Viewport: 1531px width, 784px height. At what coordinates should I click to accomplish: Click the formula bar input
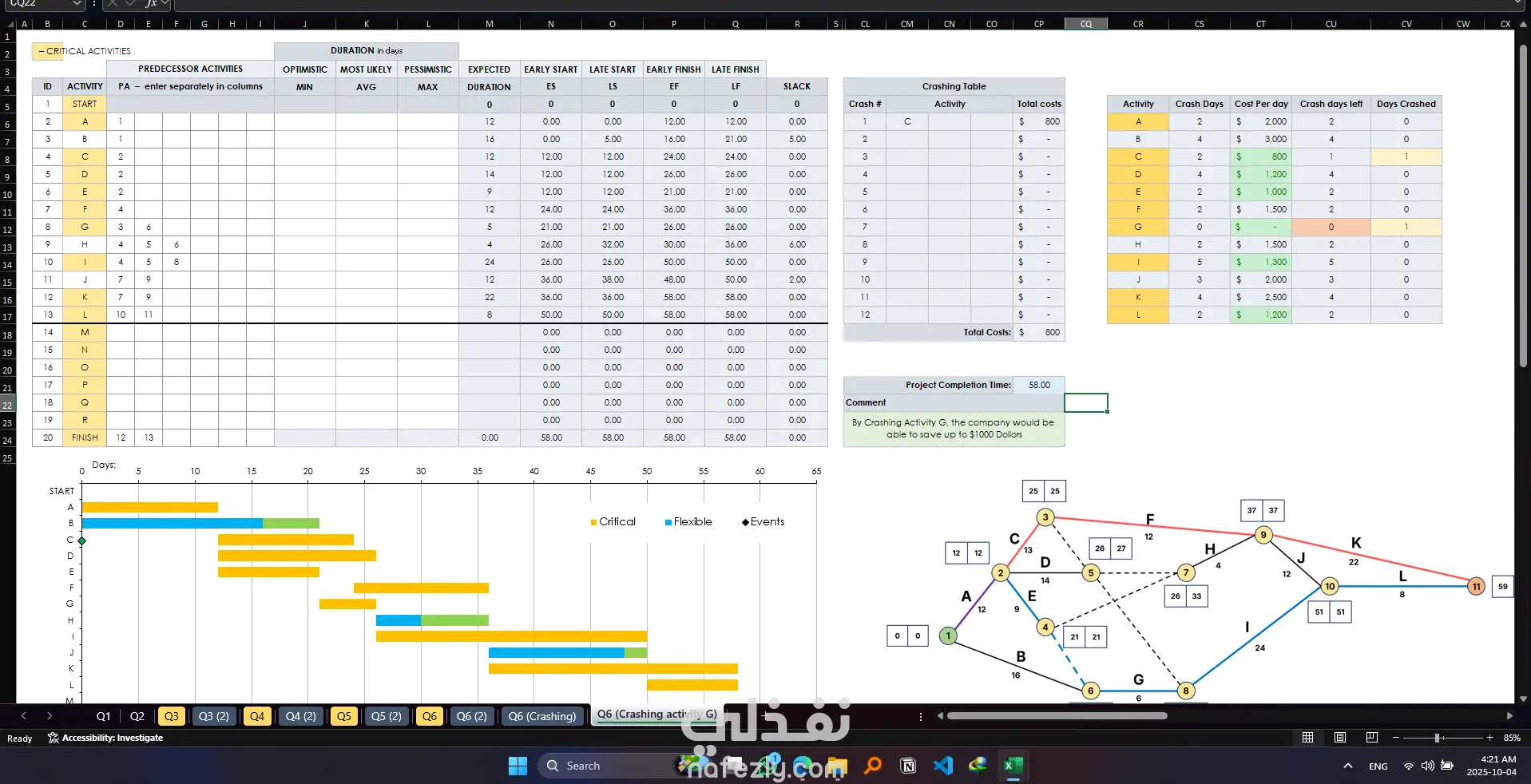(851, 4)
